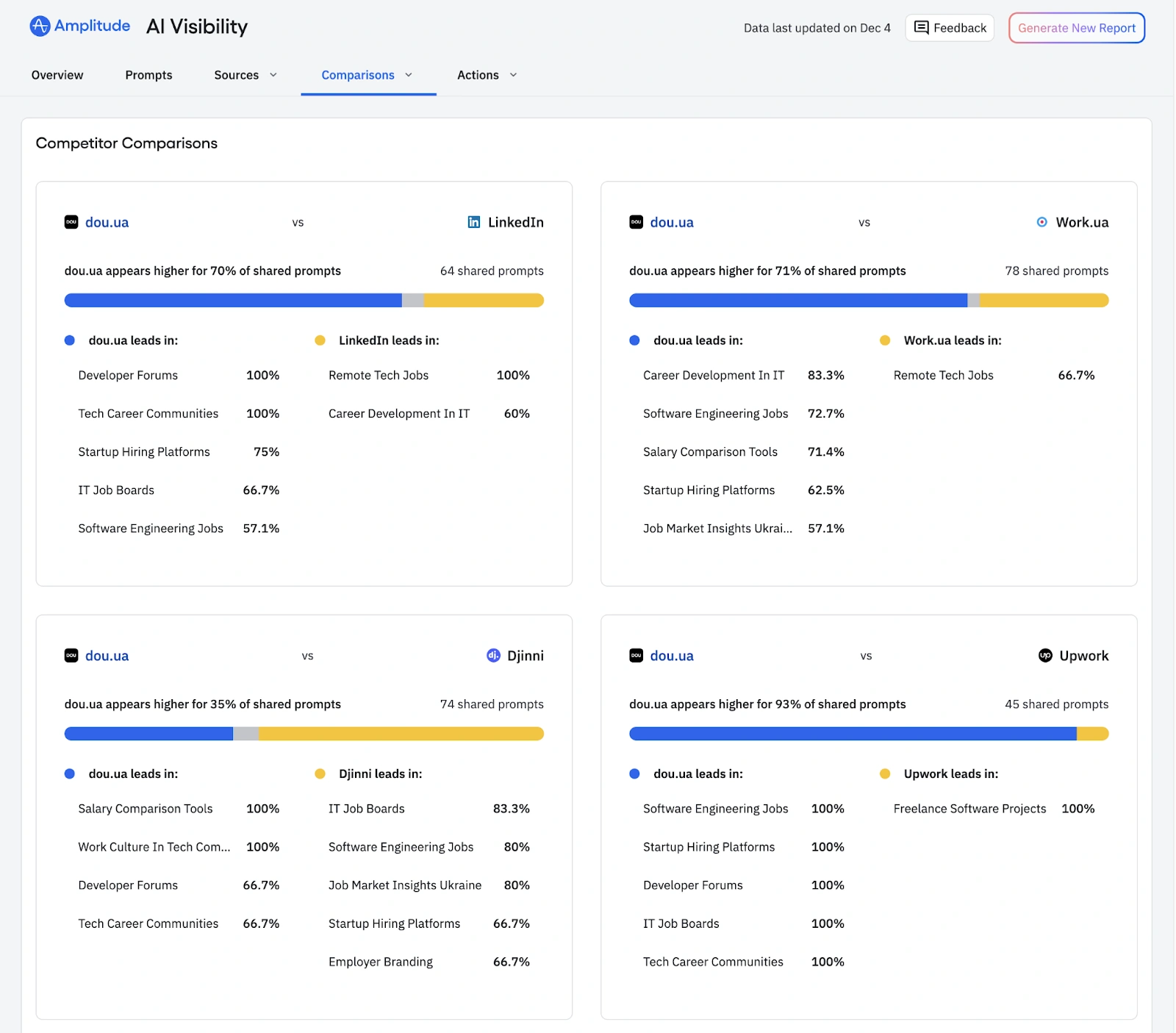Click dou.ua icon in the LinkedIn comparison card
This screenshot has width=1176, height=1033.
tap(71, 222)
